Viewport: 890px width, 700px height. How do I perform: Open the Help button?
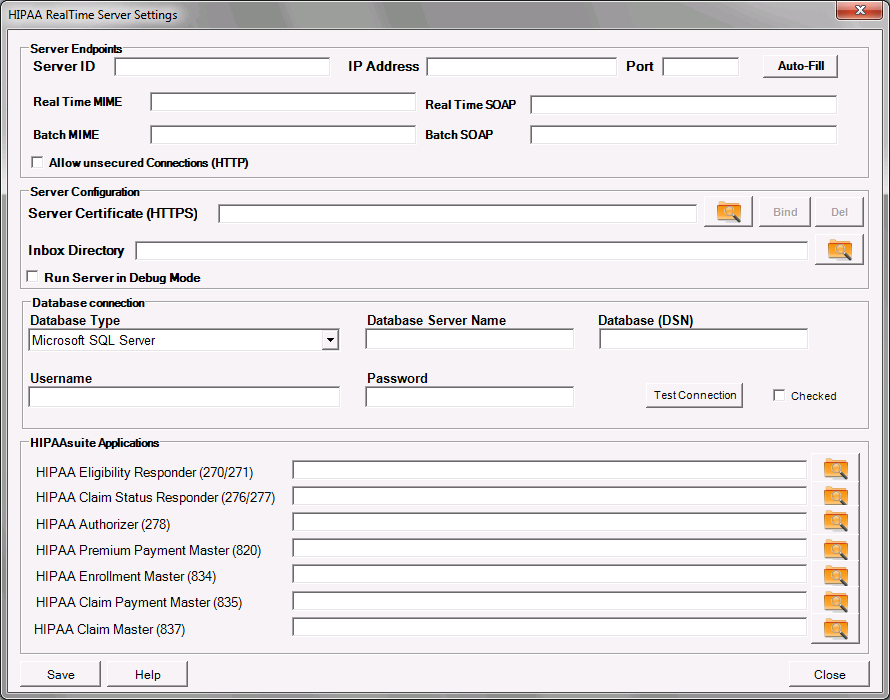147,674
